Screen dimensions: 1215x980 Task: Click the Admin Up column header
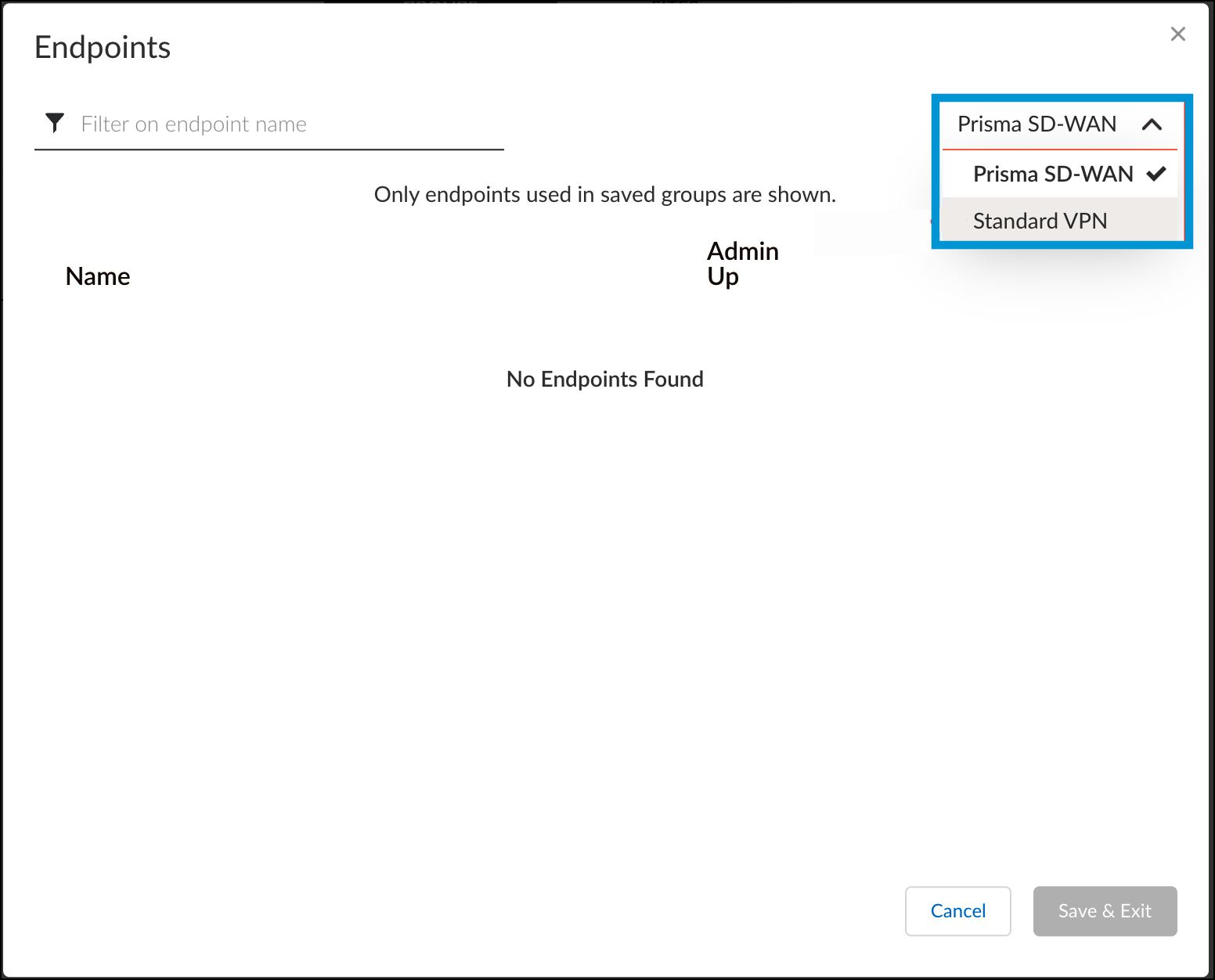click(742, 264)
